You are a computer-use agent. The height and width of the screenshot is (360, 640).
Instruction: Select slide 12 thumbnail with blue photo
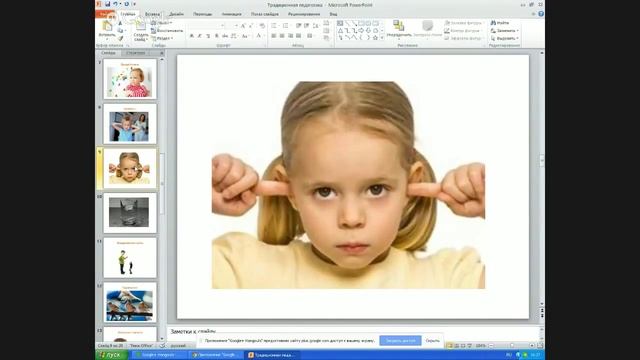click(130, 302)
